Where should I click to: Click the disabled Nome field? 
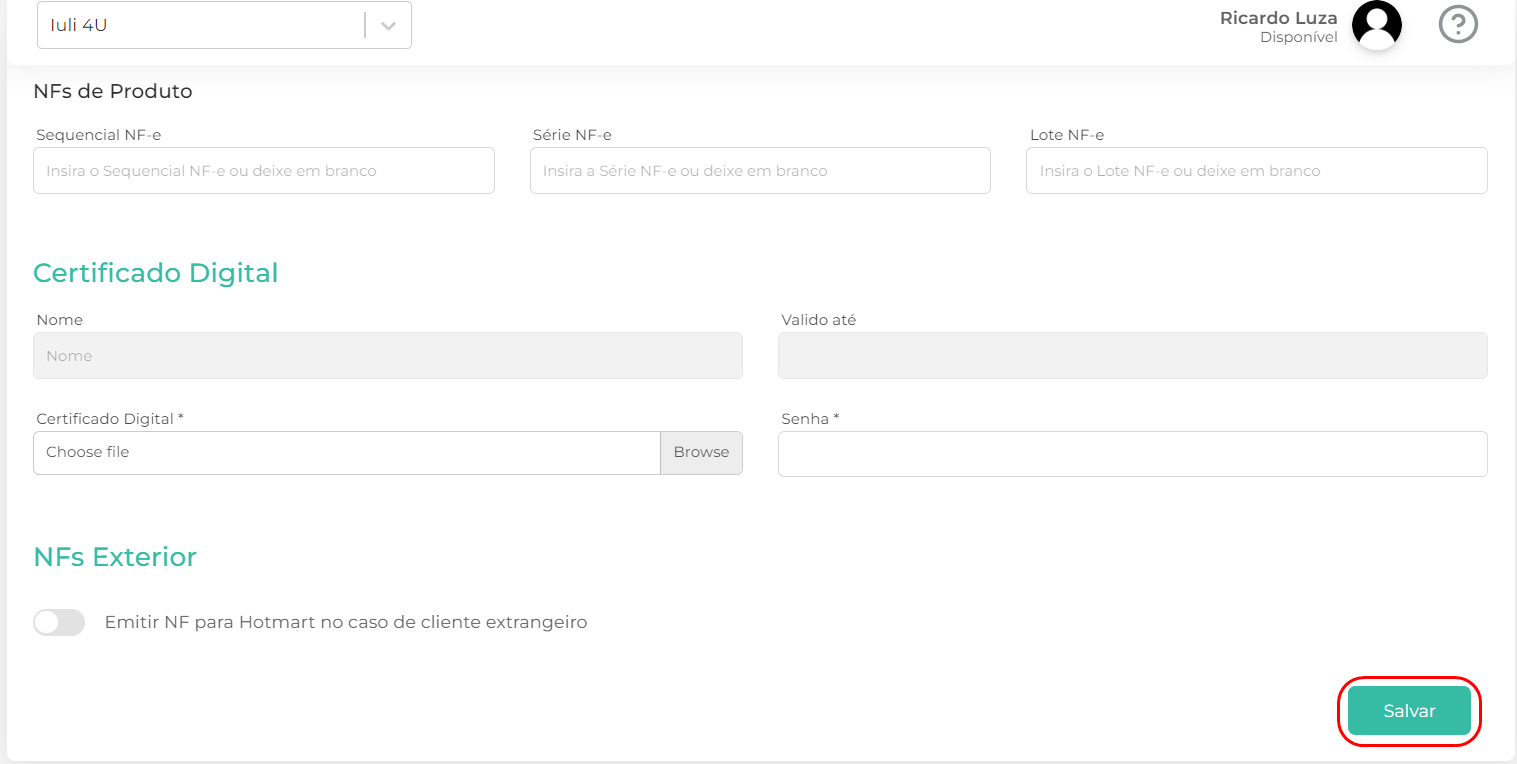tap(387, 356)
